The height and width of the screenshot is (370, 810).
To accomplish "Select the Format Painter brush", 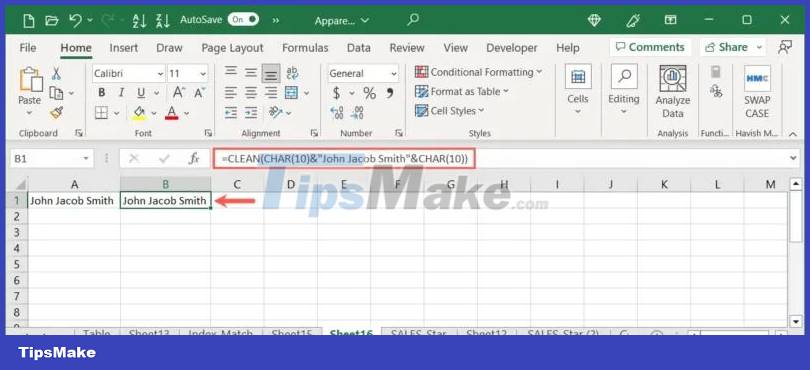I will [x=56, y=113].
